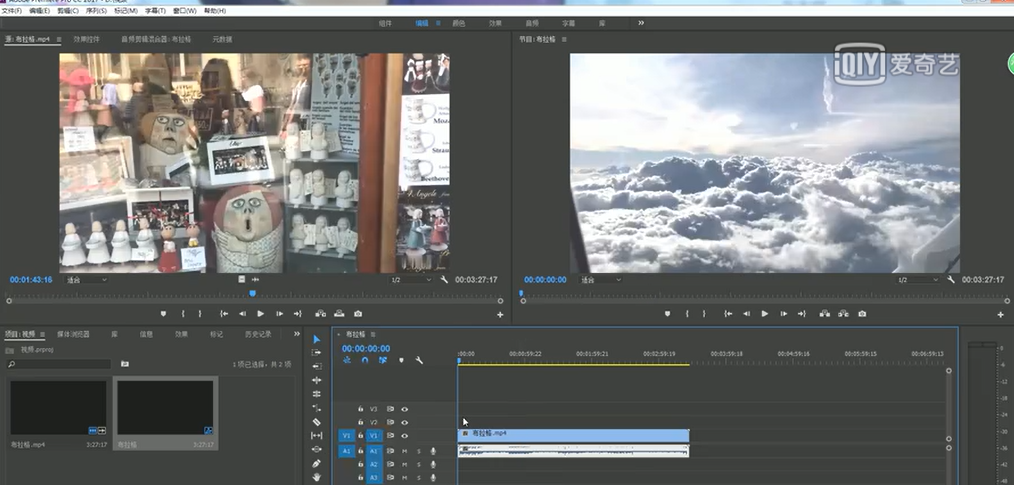
Task: Click Overwrite button in Source monitor
Action: pos(339,314)
